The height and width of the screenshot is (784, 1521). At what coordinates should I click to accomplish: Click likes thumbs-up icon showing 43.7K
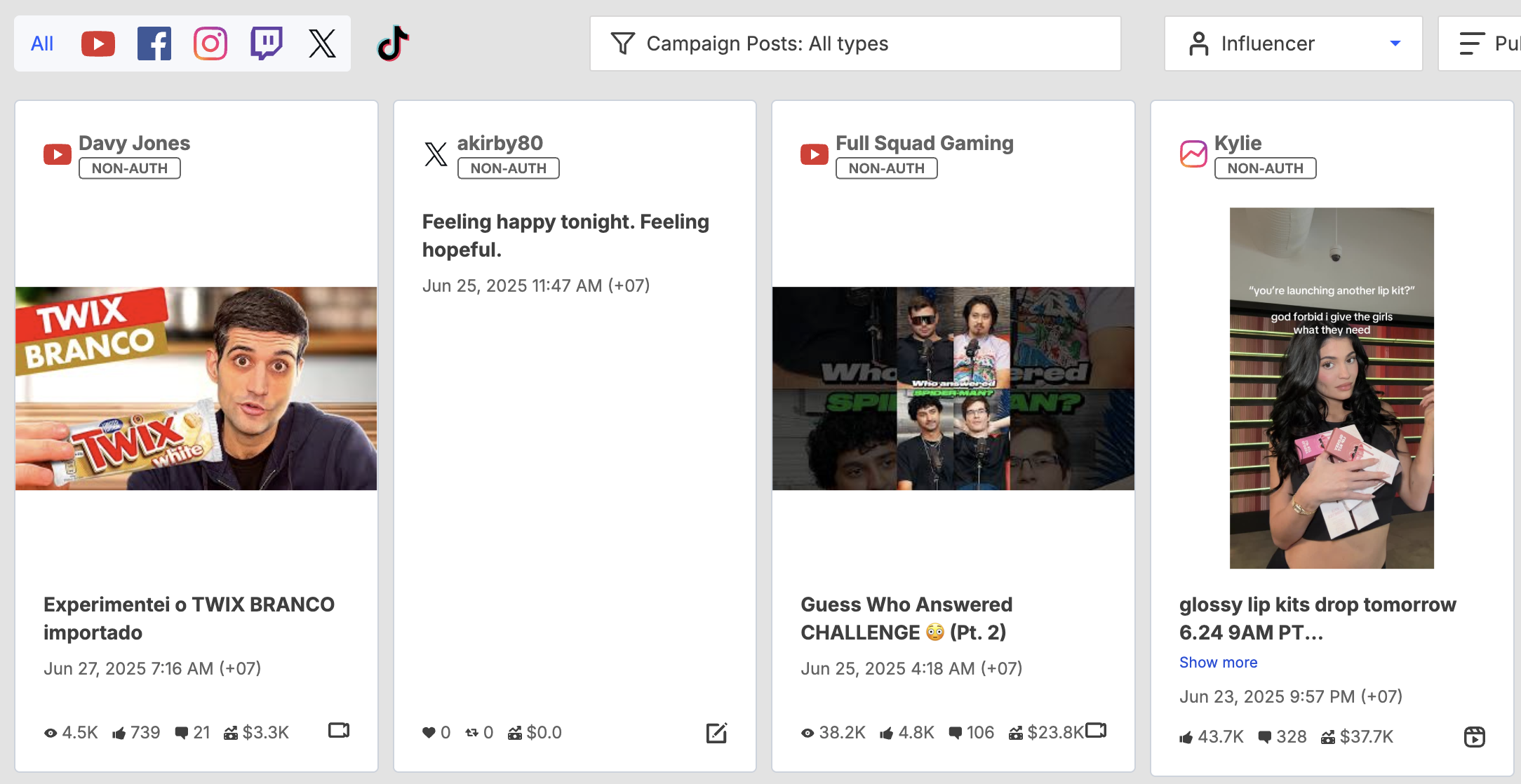click(1186, 738)
